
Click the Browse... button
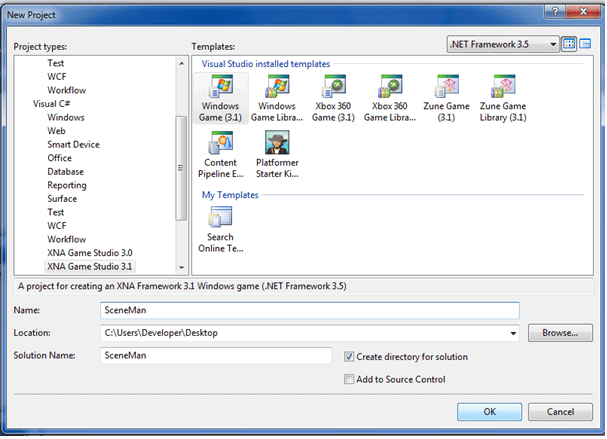click(560, 333)
